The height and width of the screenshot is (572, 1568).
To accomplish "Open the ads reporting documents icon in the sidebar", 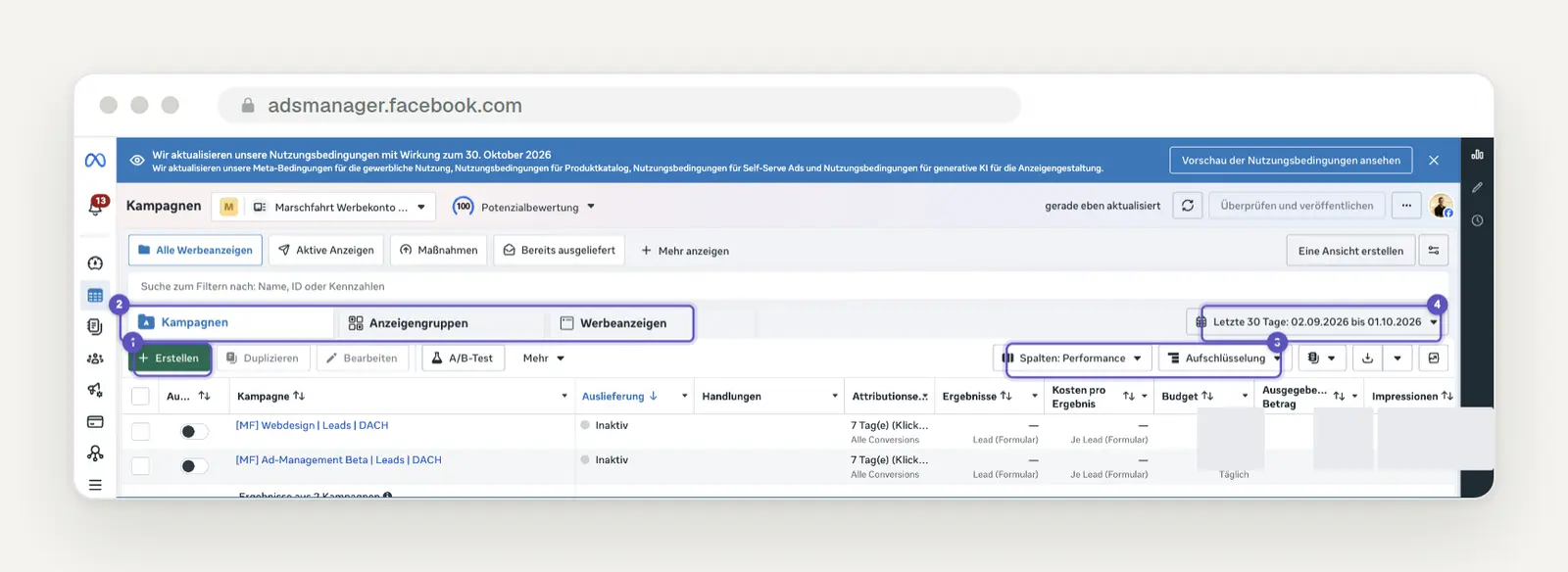I will point(95,327).
